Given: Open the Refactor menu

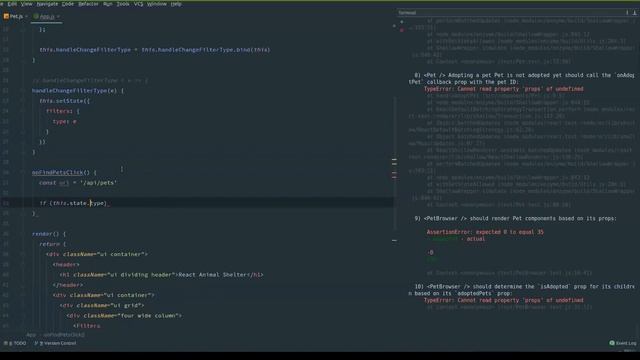Looking at the screenshot, I should [x=88, y=4].
